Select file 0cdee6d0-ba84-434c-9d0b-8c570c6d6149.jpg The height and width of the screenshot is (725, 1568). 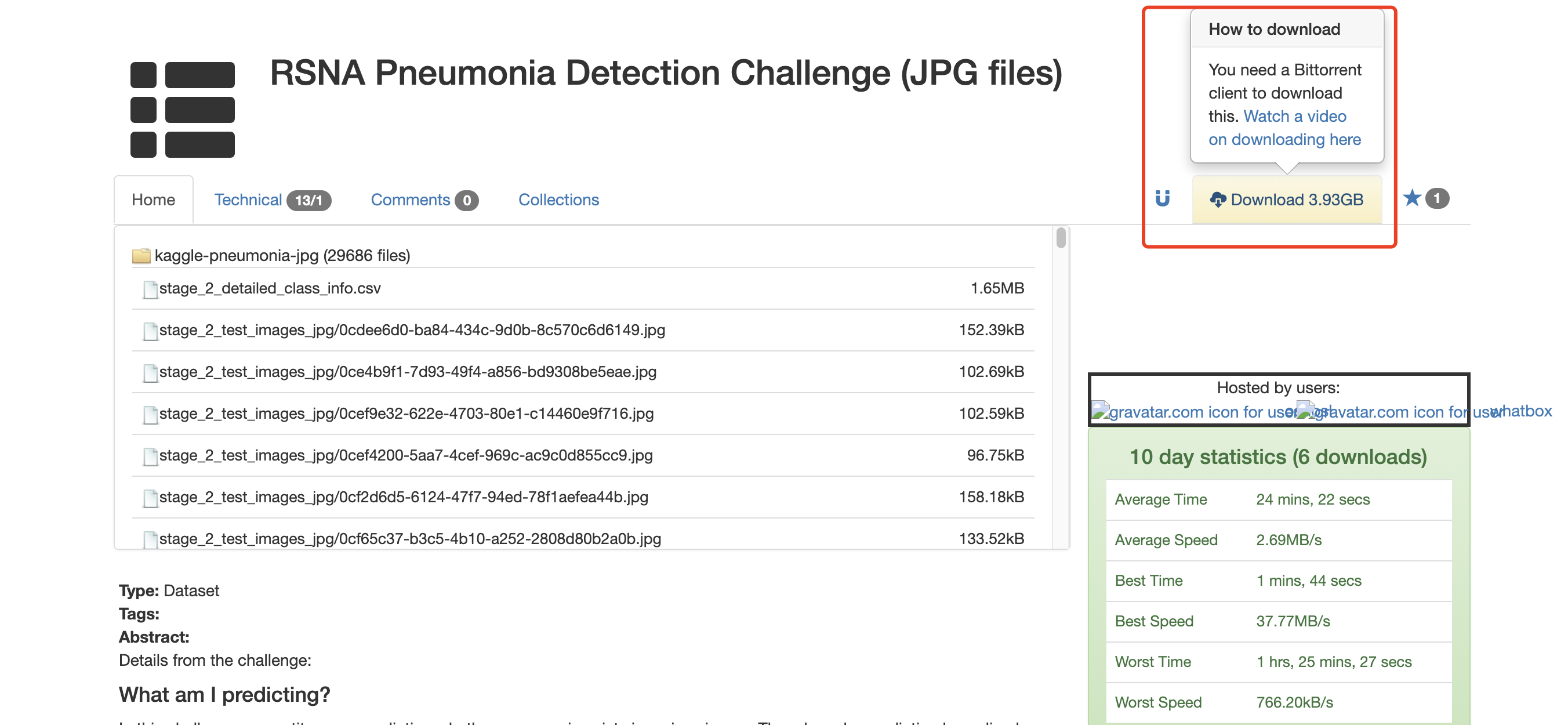[x=412, y=330]
